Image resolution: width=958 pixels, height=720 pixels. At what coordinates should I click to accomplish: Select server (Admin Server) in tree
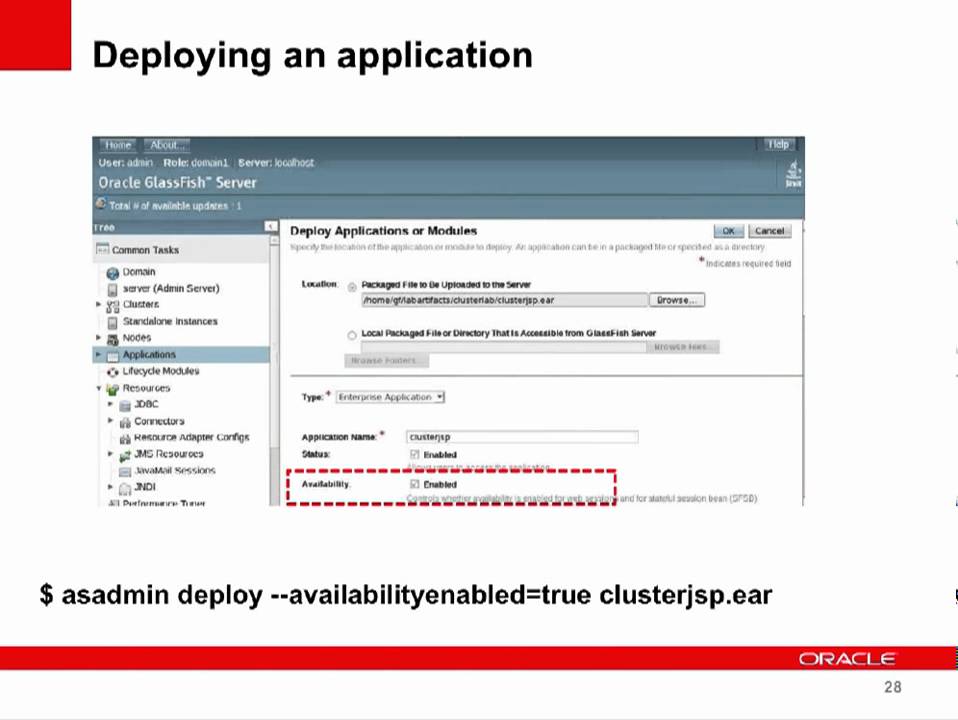(x=171, y=288)
